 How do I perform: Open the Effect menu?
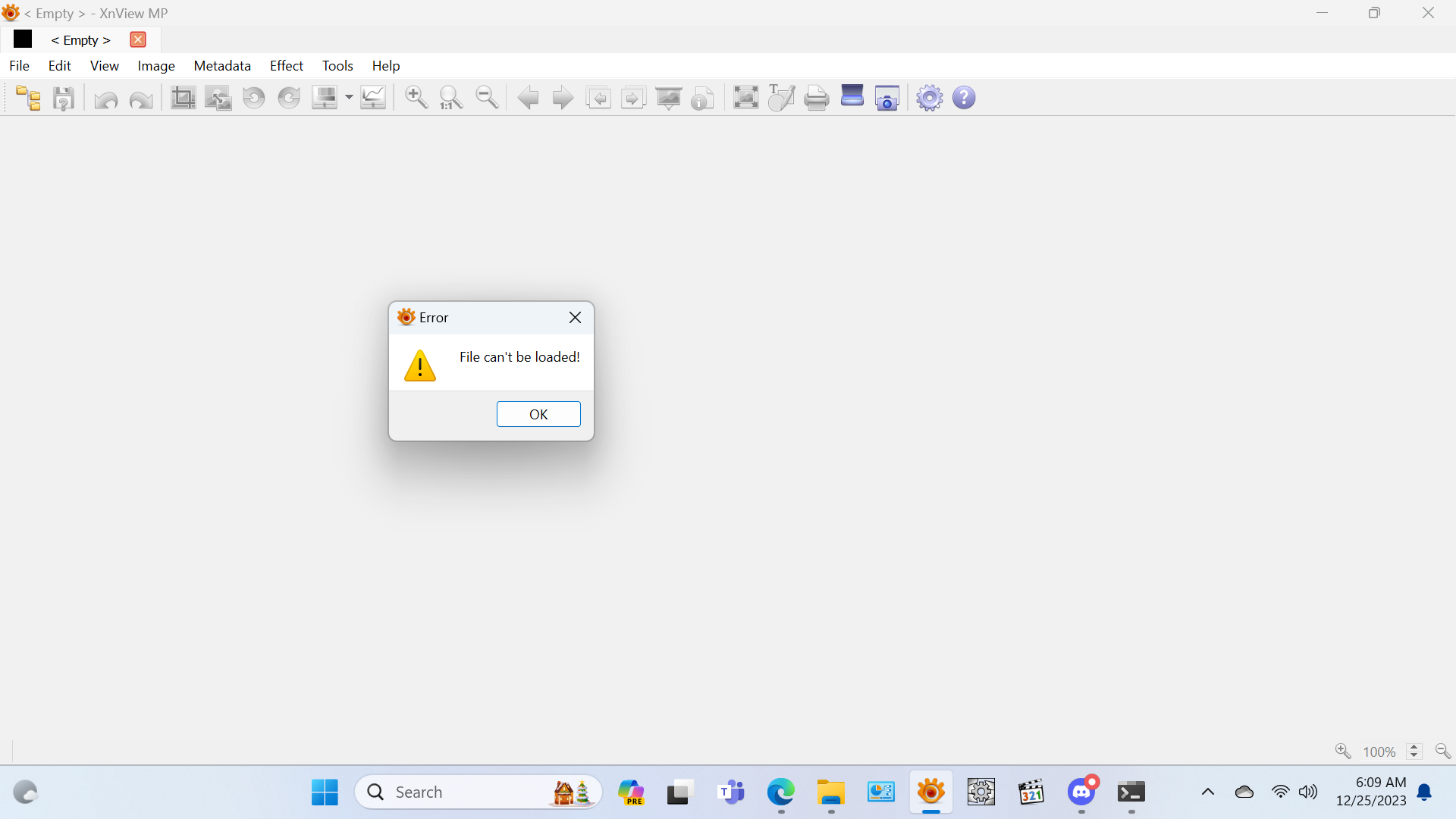[x=286, y=66]
